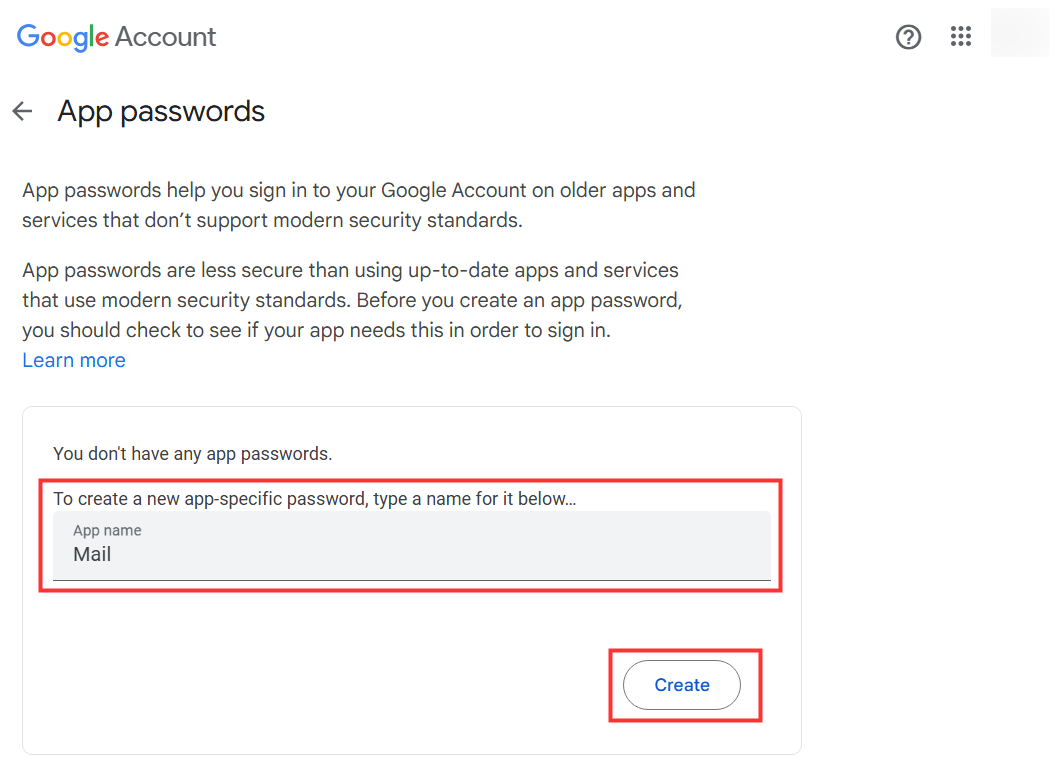Click the Create app password button
1058x775 pixels.
(x=681, y=685)
